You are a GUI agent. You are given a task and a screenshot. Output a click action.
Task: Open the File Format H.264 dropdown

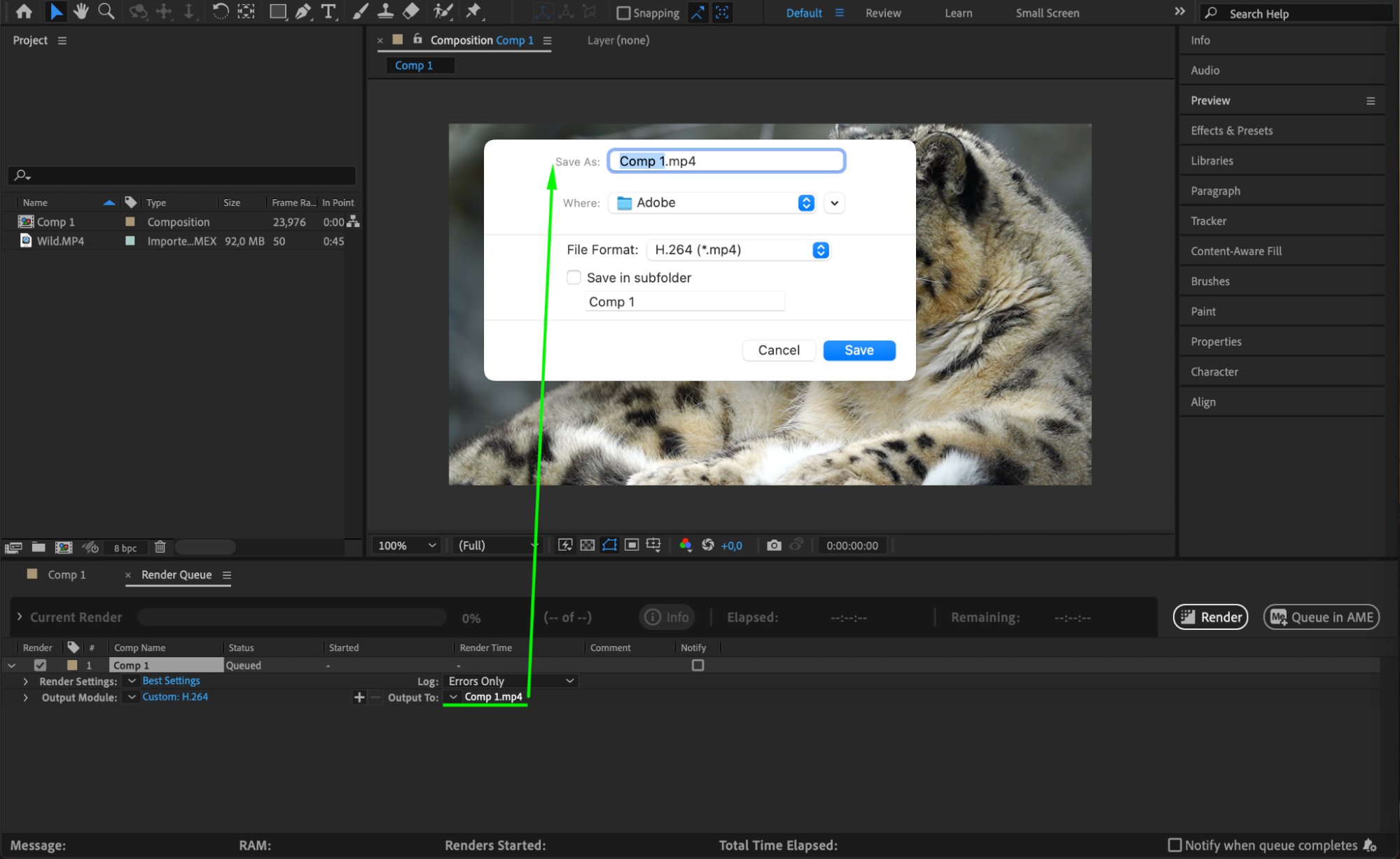pos(737,250)
